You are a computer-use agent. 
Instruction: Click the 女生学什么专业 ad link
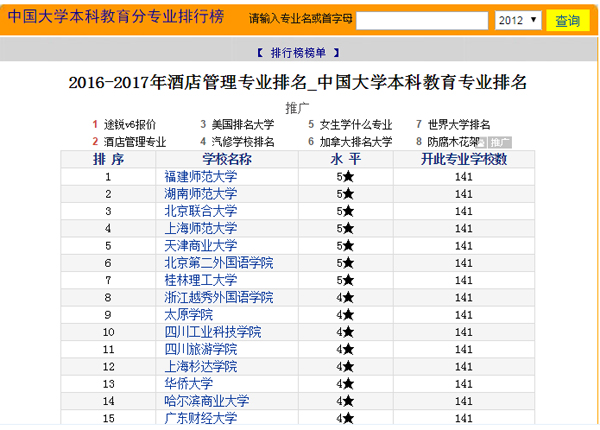coord(356,125)
